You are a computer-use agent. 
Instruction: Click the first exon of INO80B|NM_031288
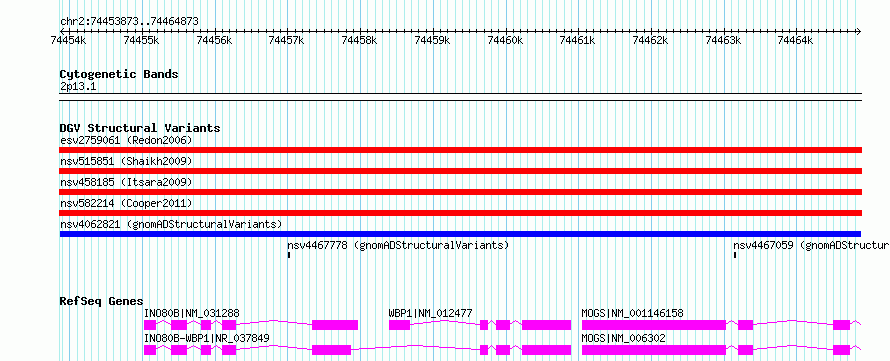coord(150,325)
